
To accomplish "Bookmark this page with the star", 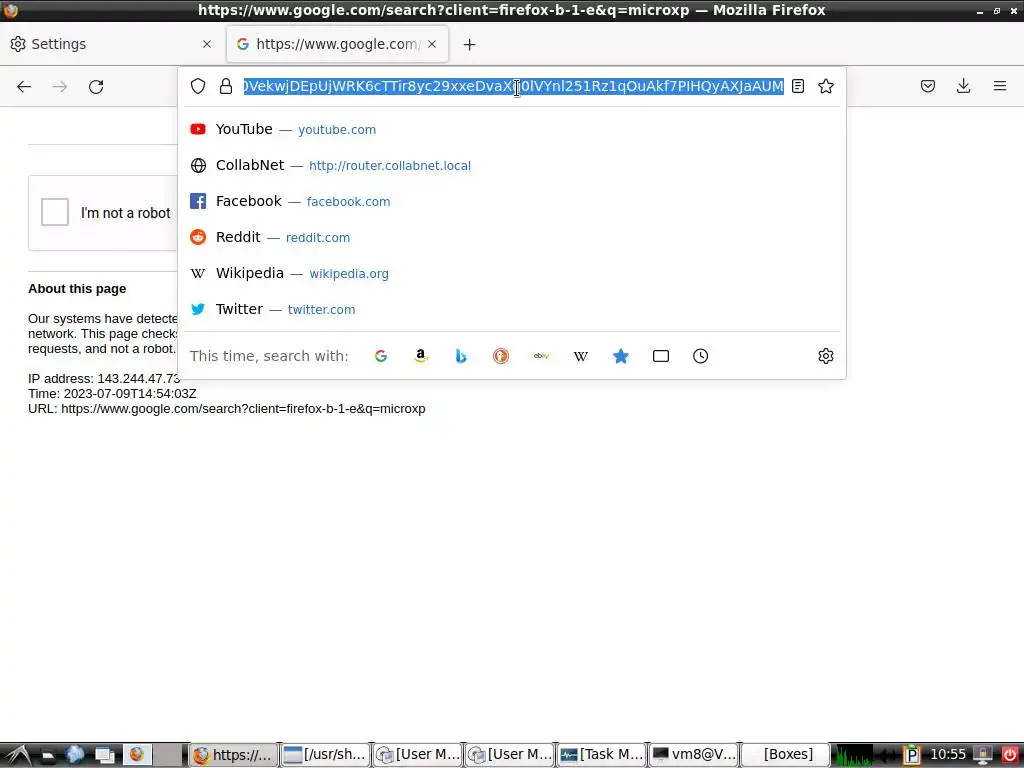I will coord(825,86).
